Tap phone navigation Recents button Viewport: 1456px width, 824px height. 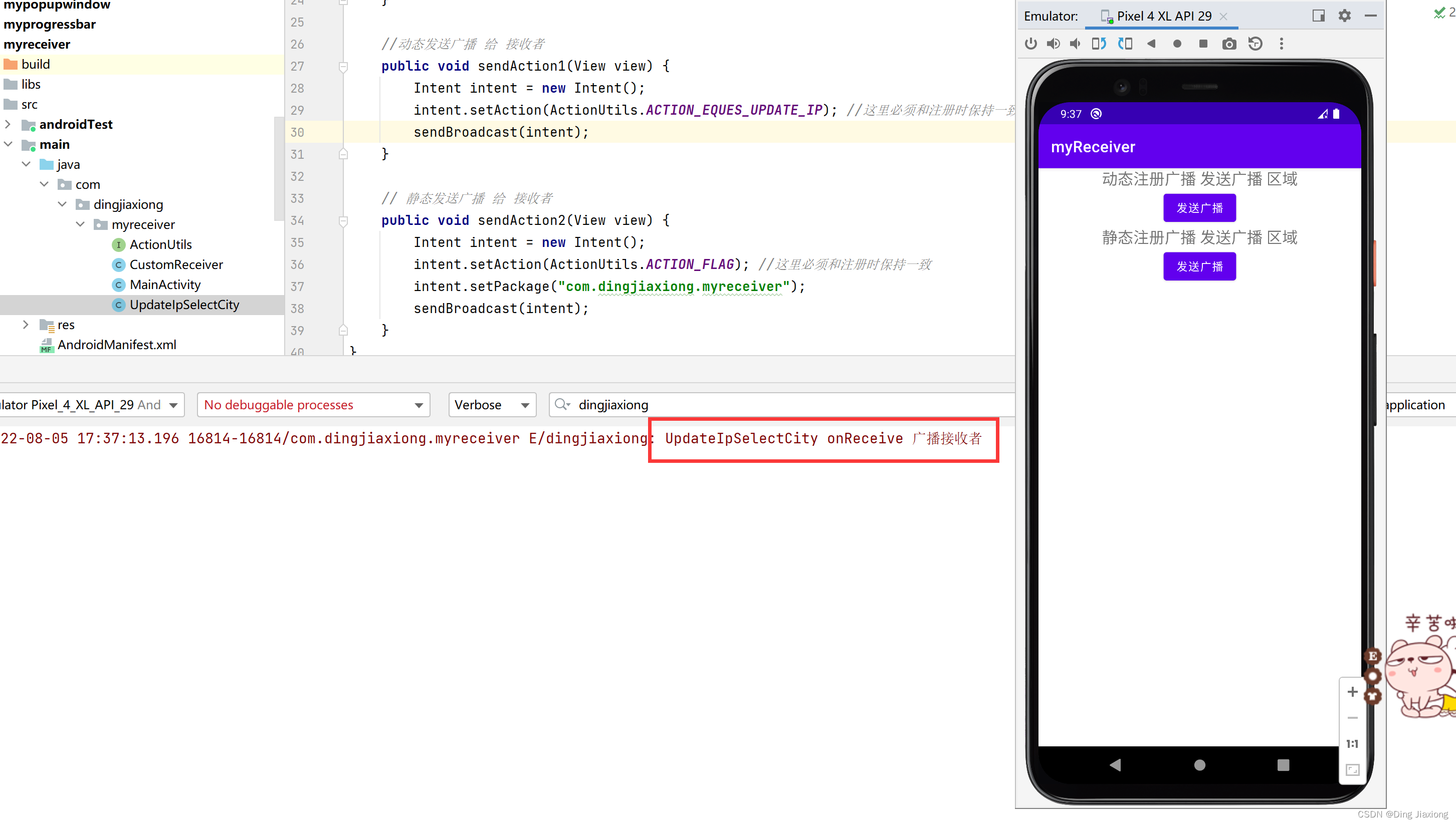pyautogui.click(x=1284, y=765)
